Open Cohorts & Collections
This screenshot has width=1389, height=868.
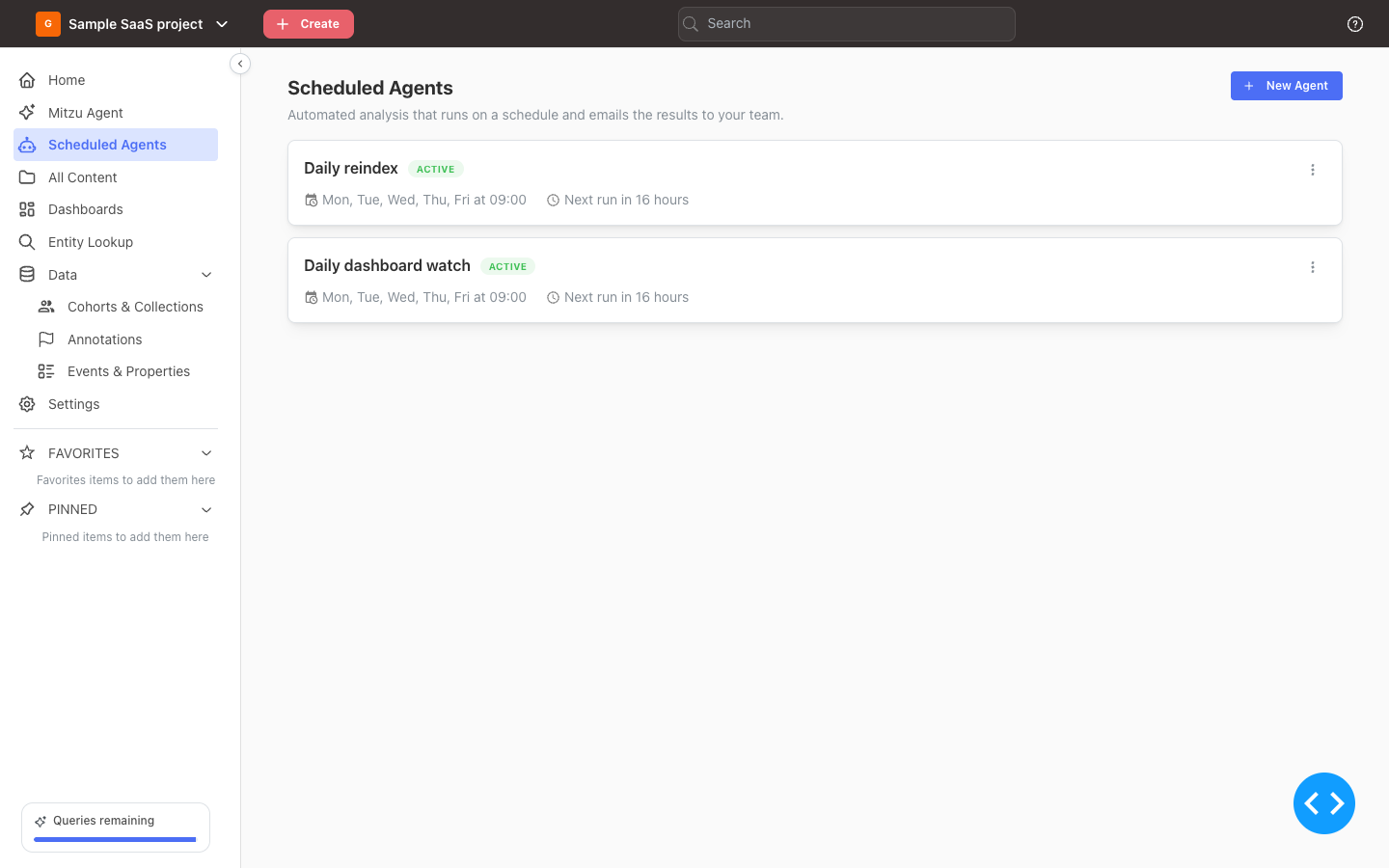click(125, 307)
